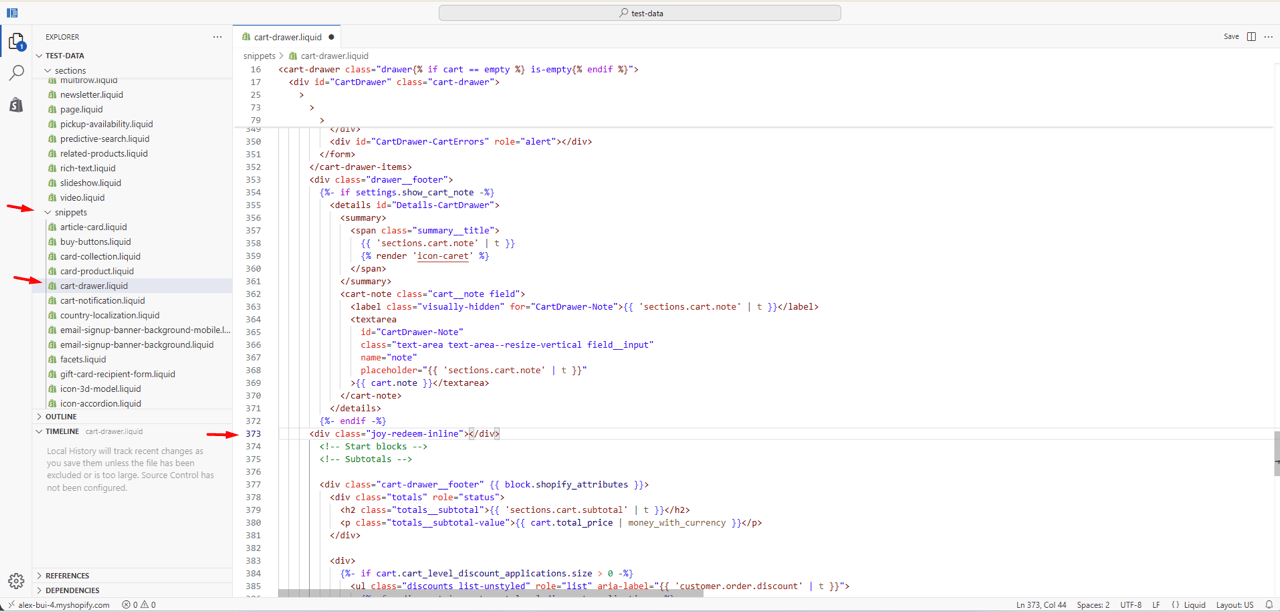Click the editor horizontal scrollbar thumb
The image size is (1280, 612).
point(490,594)
